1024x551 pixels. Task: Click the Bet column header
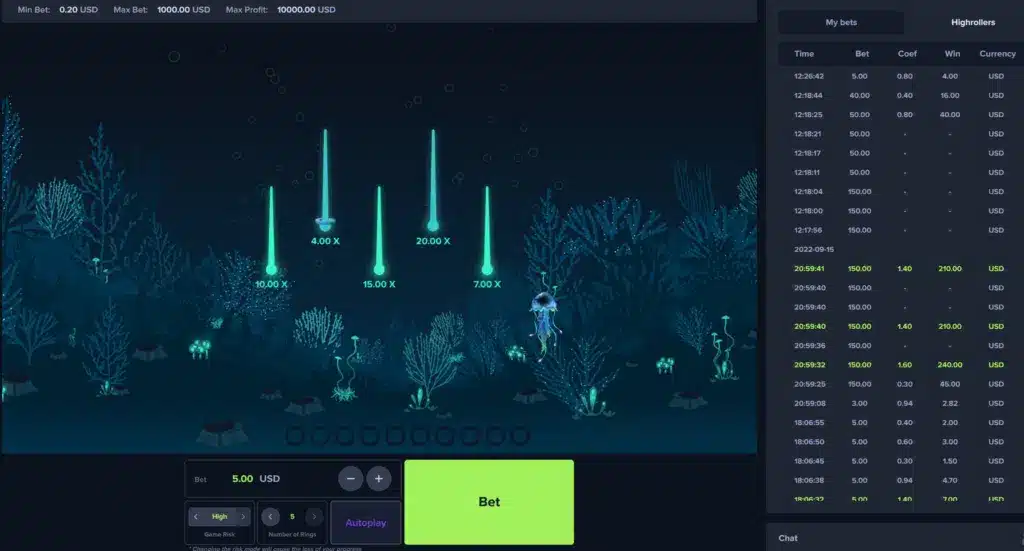(862, 54)
